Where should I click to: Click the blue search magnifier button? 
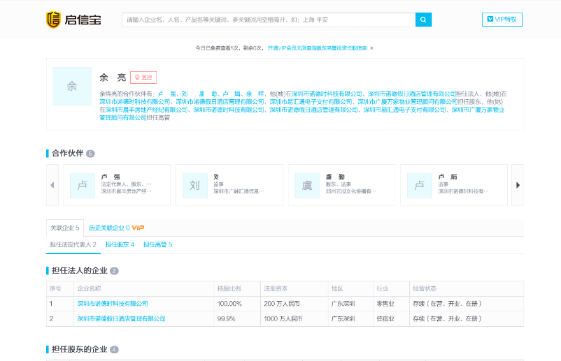pos(423,20)
